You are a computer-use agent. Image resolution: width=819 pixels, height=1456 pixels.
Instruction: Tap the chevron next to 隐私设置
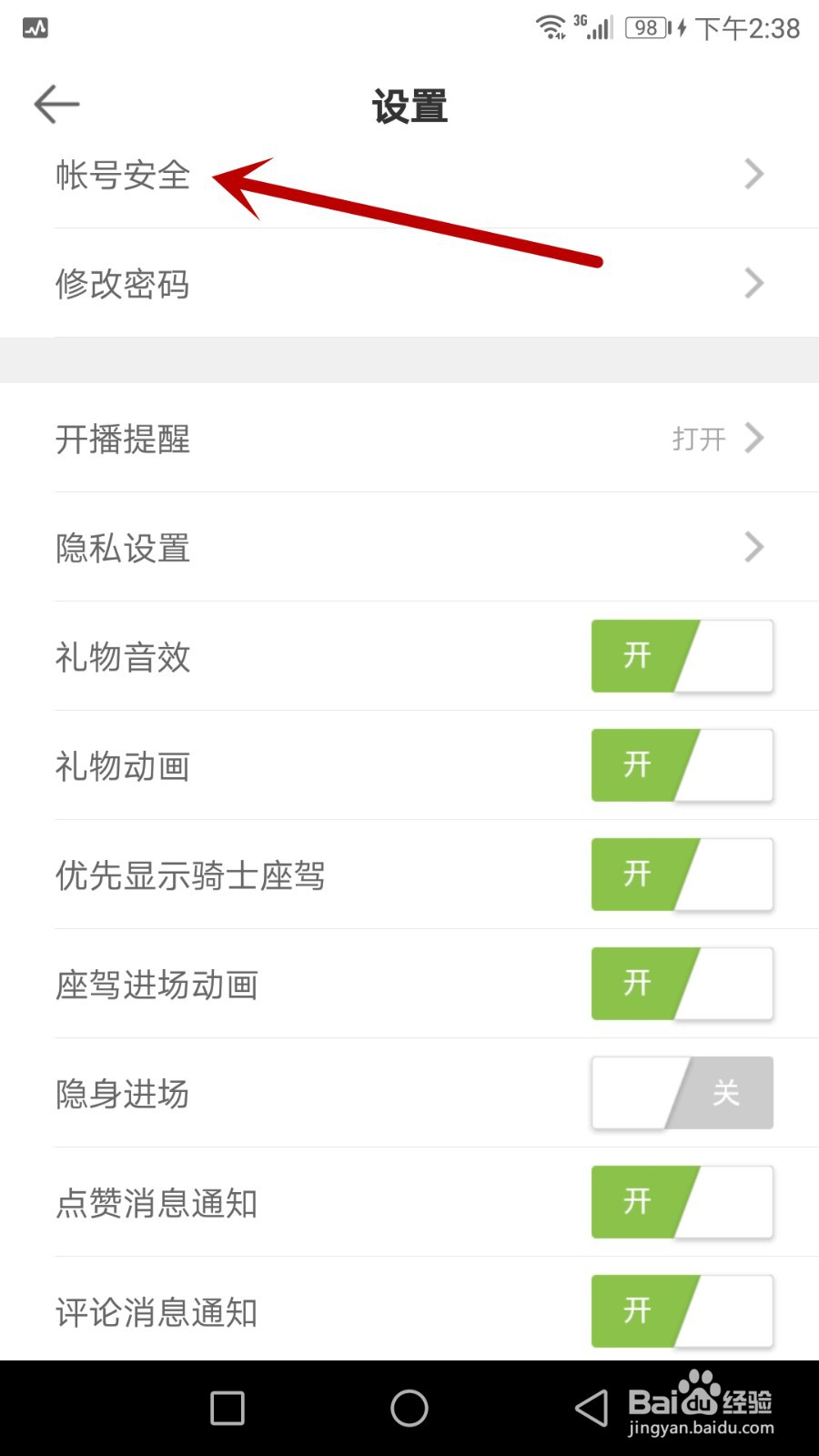coord(753,547)
